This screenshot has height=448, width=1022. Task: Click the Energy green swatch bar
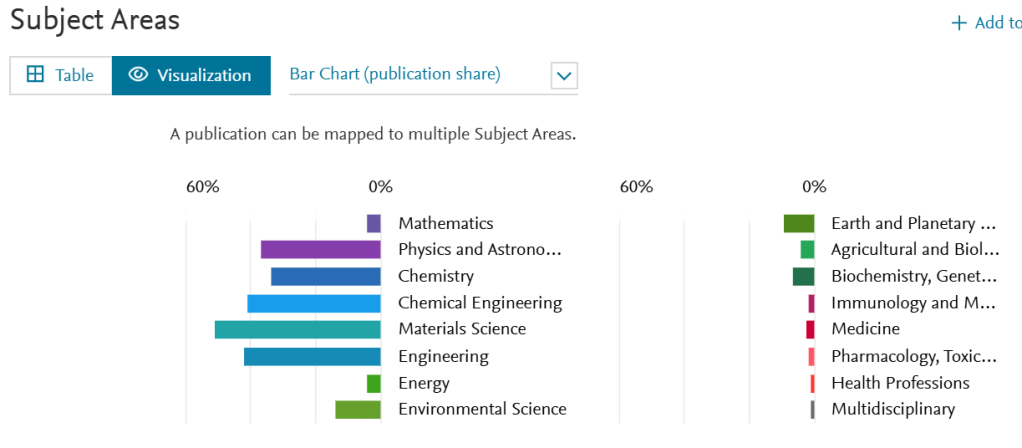pyautogui.click(x=373, y=383)
